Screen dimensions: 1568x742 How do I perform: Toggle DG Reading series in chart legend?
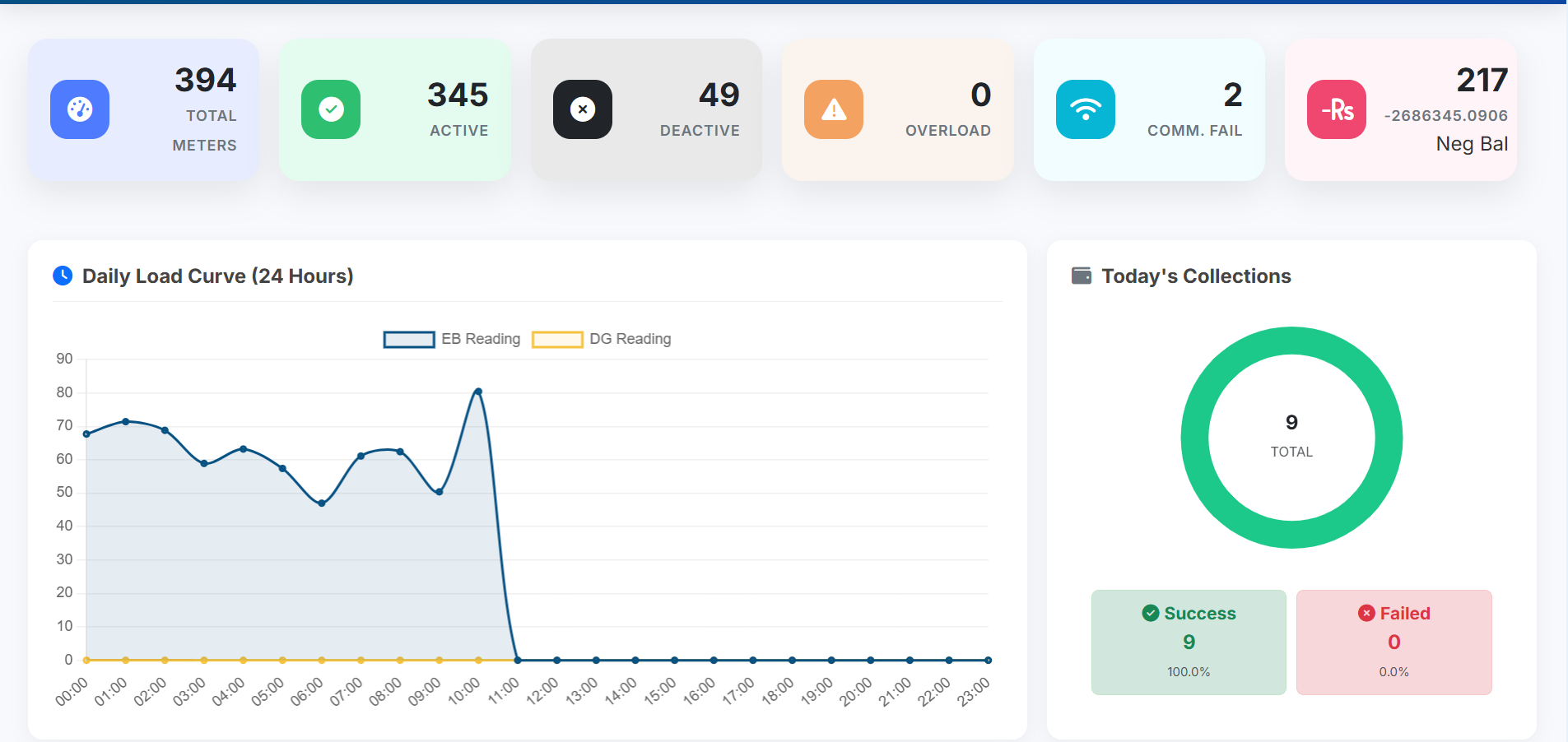(x=630, y=339)
